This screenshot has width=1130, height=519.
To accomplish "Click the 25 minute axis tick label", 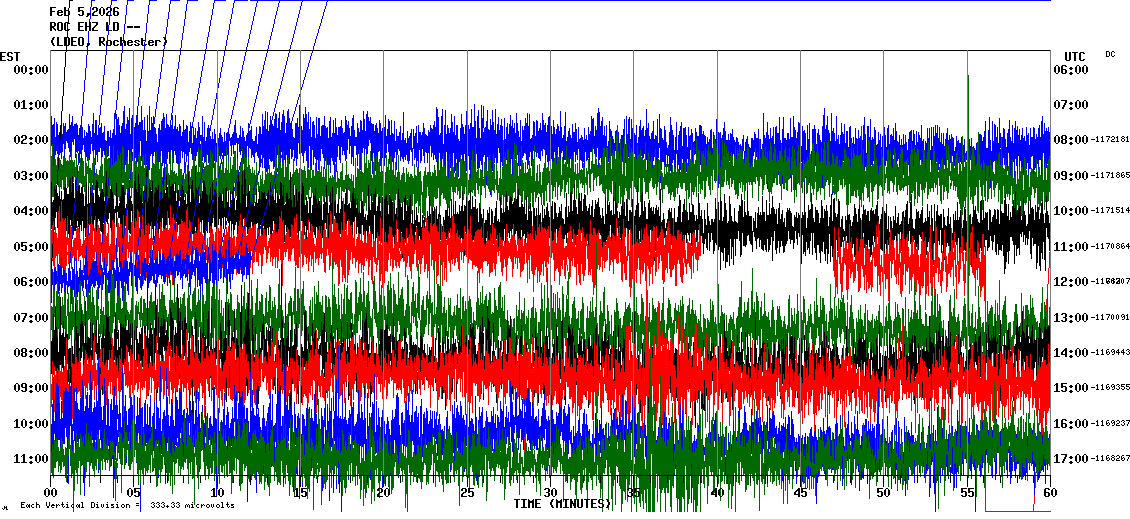I will tap(467, 493).
